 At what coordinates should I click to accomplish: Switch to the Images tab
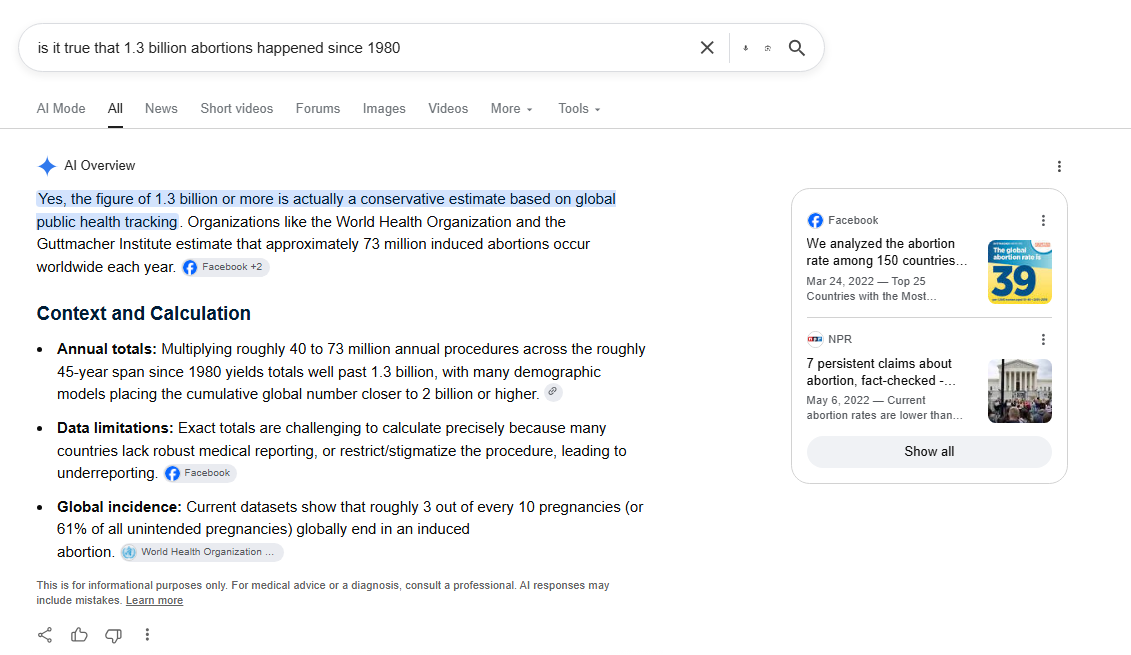pos(384,108)
